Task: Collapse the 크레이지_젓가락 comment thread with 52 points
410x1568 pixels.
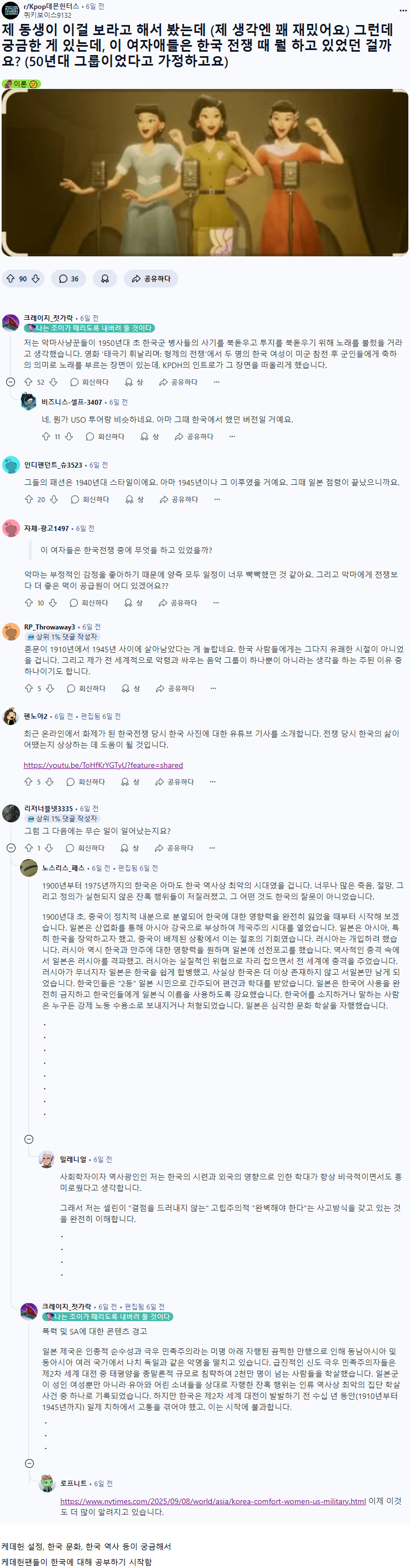Action: [x=11, y=382]
